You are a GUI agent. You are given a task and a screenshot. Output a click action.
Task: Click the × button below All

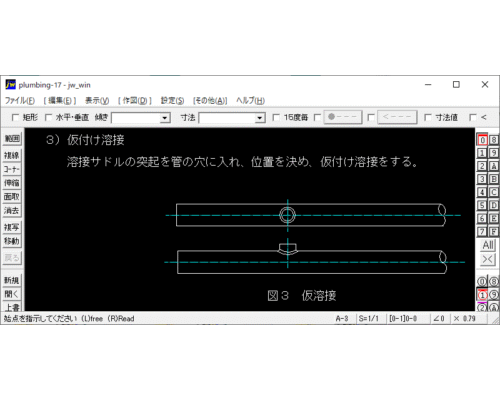coord(488,259)
